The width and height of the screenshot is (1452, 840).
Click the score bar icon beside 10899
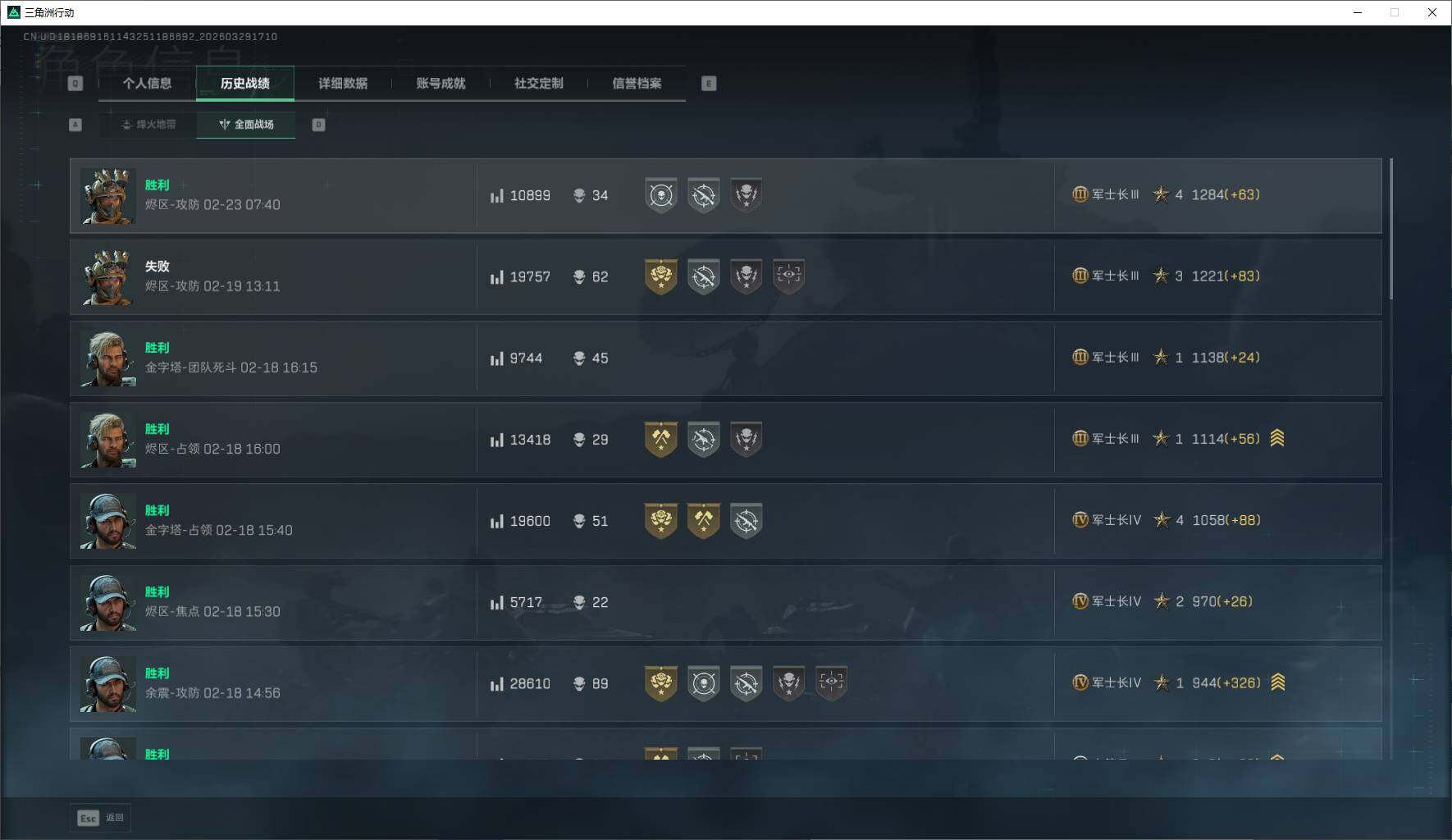tap(496, 195)
